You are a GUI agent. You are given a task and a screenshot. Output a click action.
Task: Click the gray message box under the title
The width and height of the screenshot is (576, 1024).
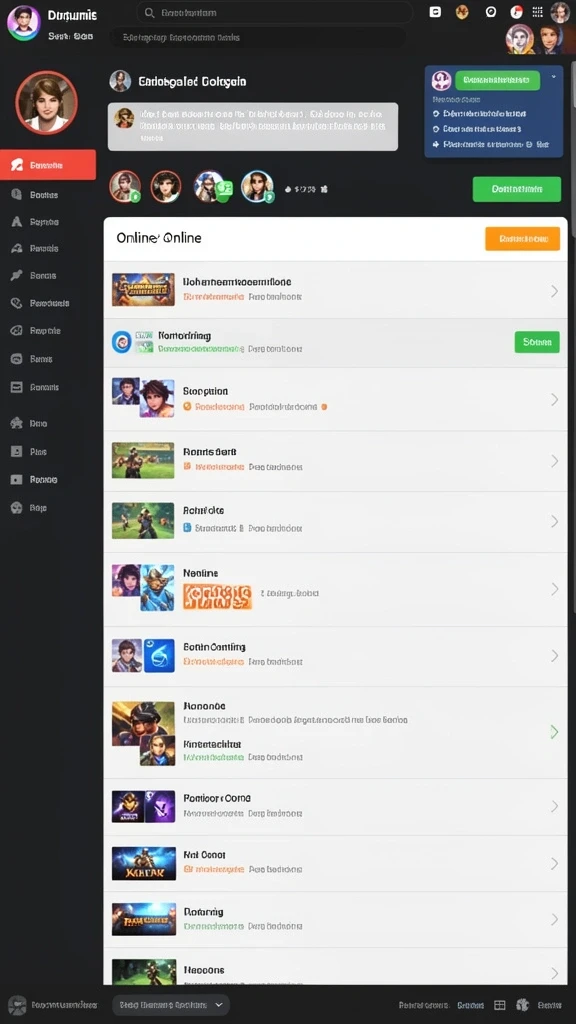pyautogui.click(x=253, y=127)
